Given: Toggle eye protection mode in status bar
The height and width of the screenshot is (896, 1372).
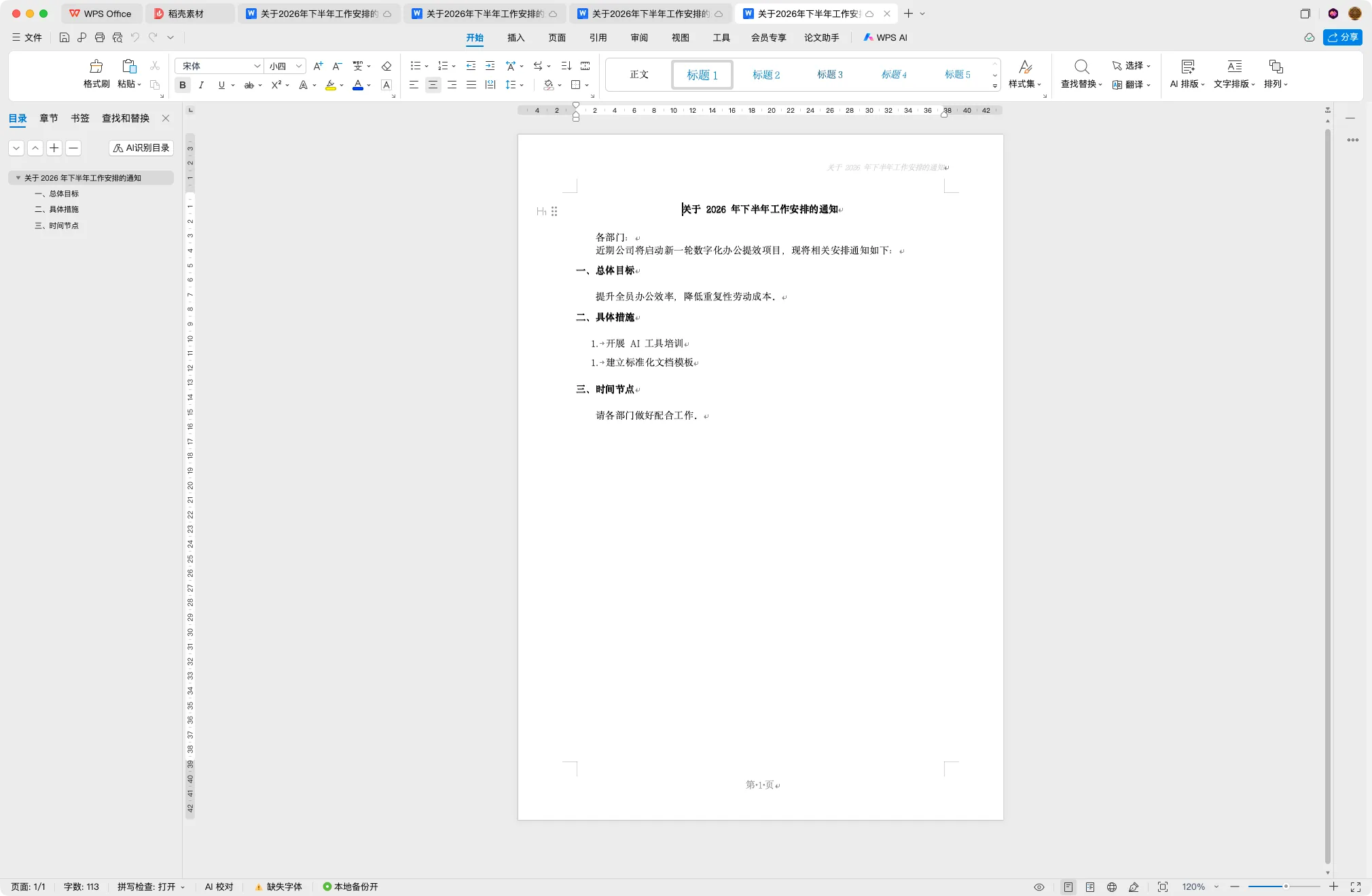Looking at the screenshot, I should (1039, 887).
